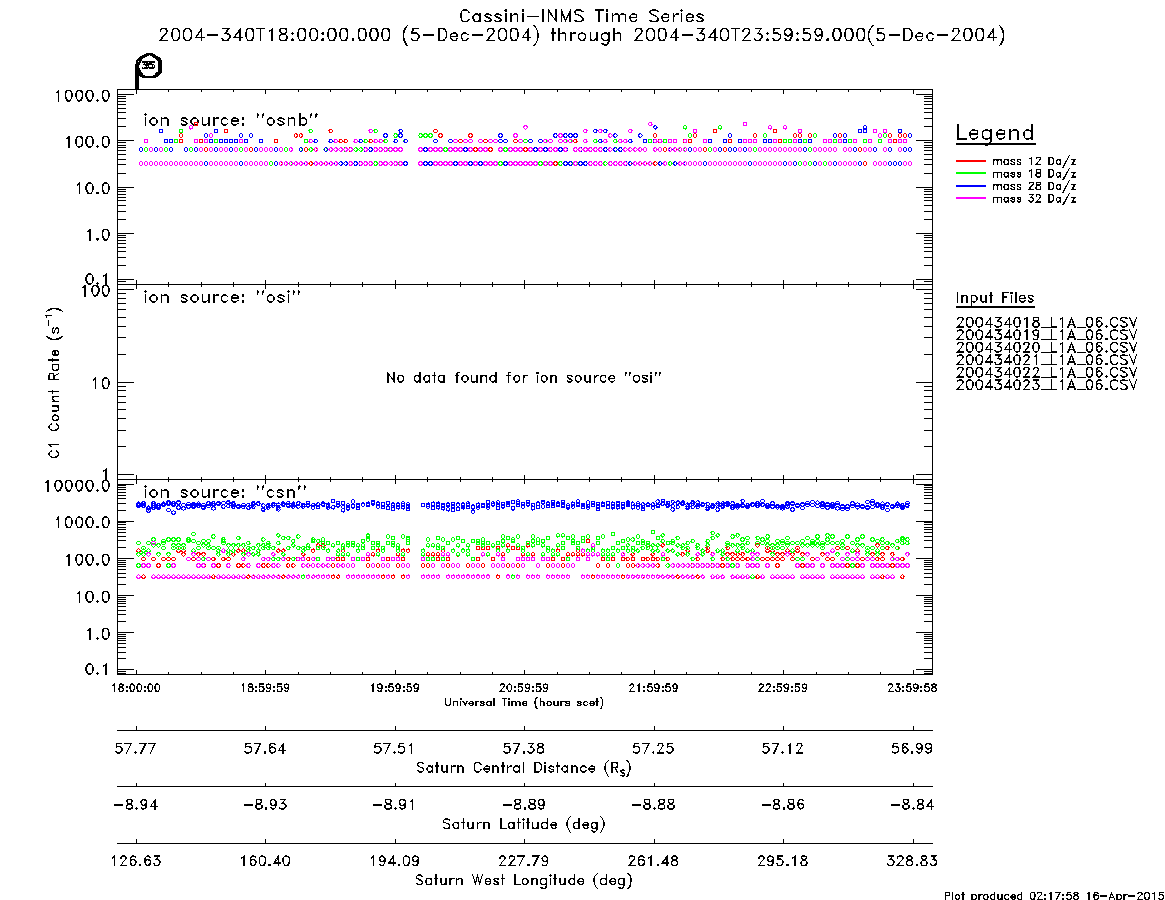Click the 23:59:58 time tick label

click(912, 688)
